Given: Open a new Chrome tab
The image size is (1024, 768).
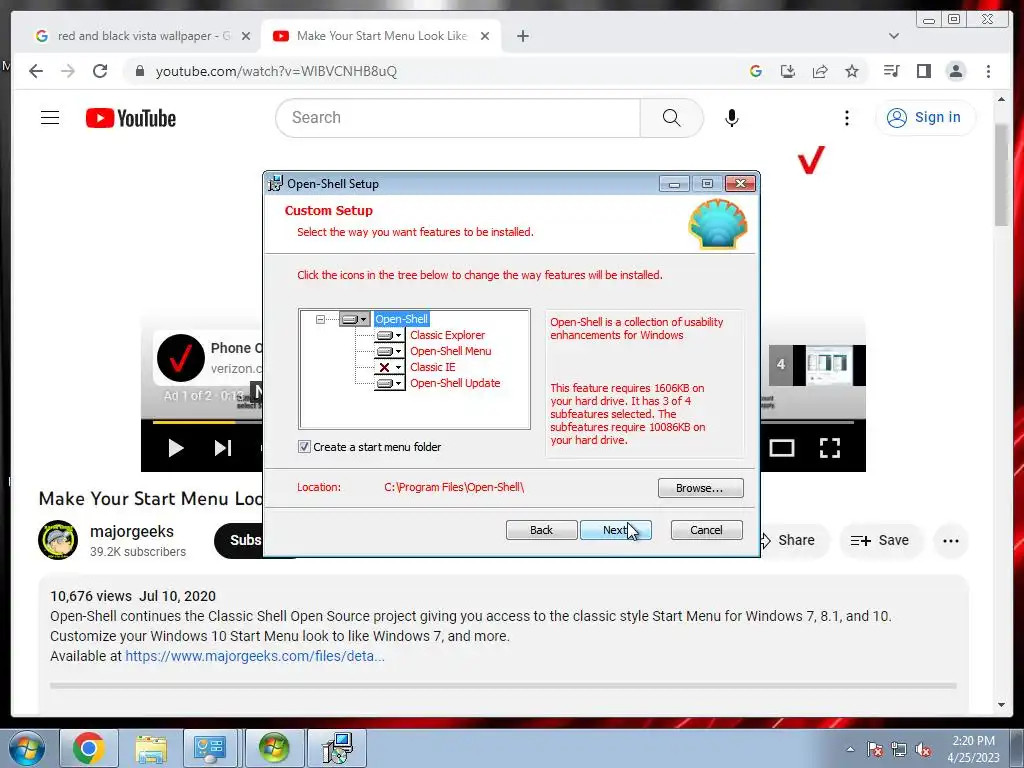Looking at the screenshot, I should (x=523, y=36).
